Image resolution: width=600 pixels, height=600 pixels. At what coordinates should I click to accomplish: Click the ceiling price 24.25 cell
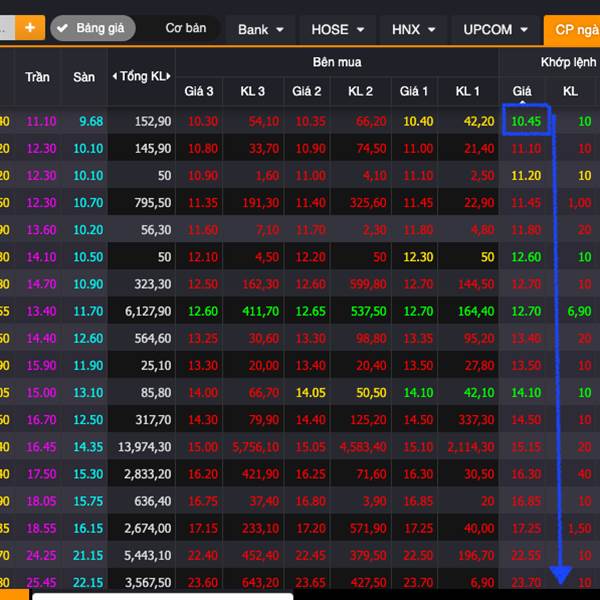click(41, 554)
